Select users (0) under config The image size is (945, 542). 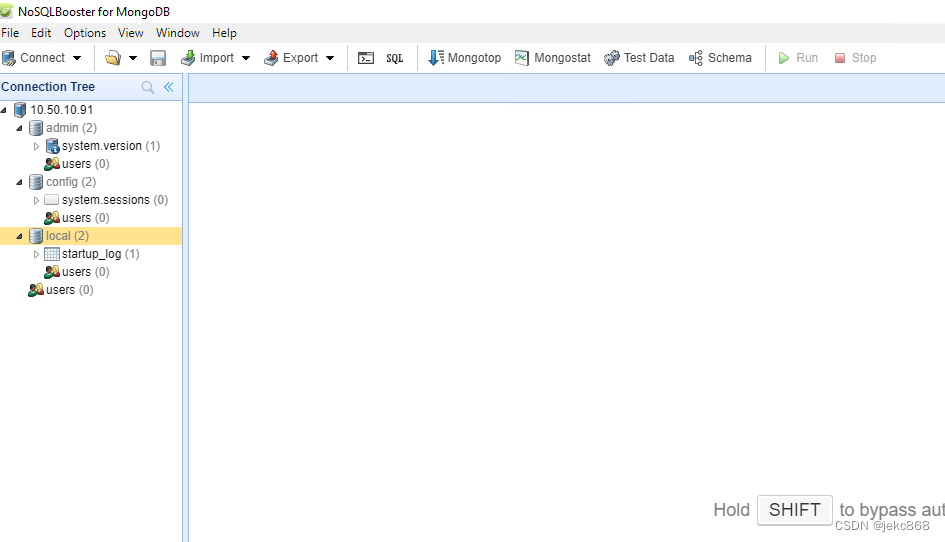coord(91,218)
